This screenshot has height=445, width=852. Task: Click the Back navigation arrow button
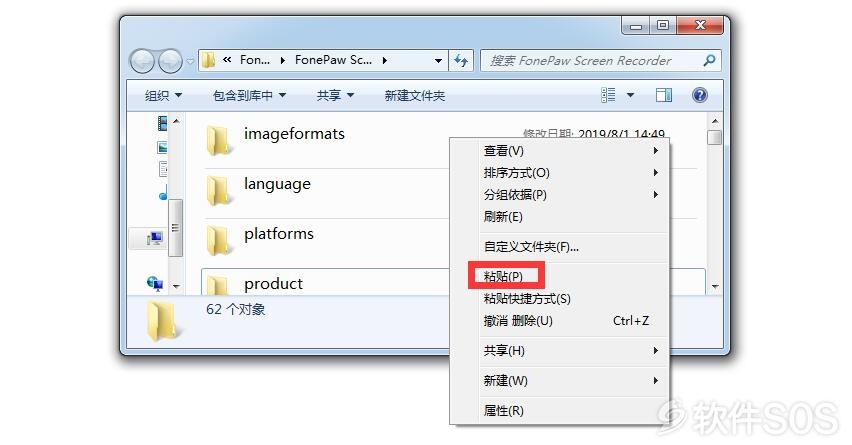pyautogui.click(x=142, y=61)
